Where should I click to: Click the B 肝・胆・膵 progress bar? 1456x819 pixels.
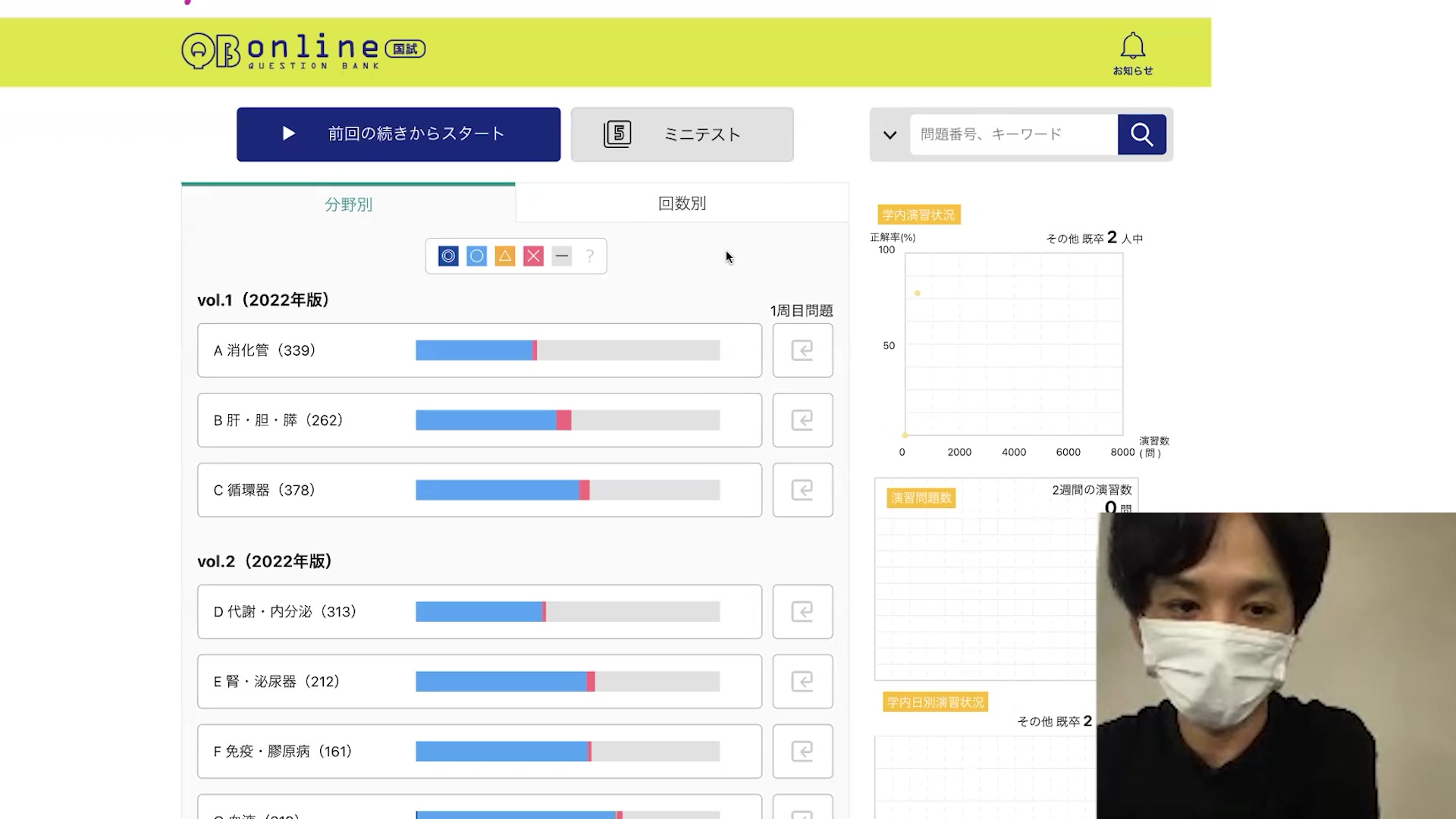click(x=567, y=420)
